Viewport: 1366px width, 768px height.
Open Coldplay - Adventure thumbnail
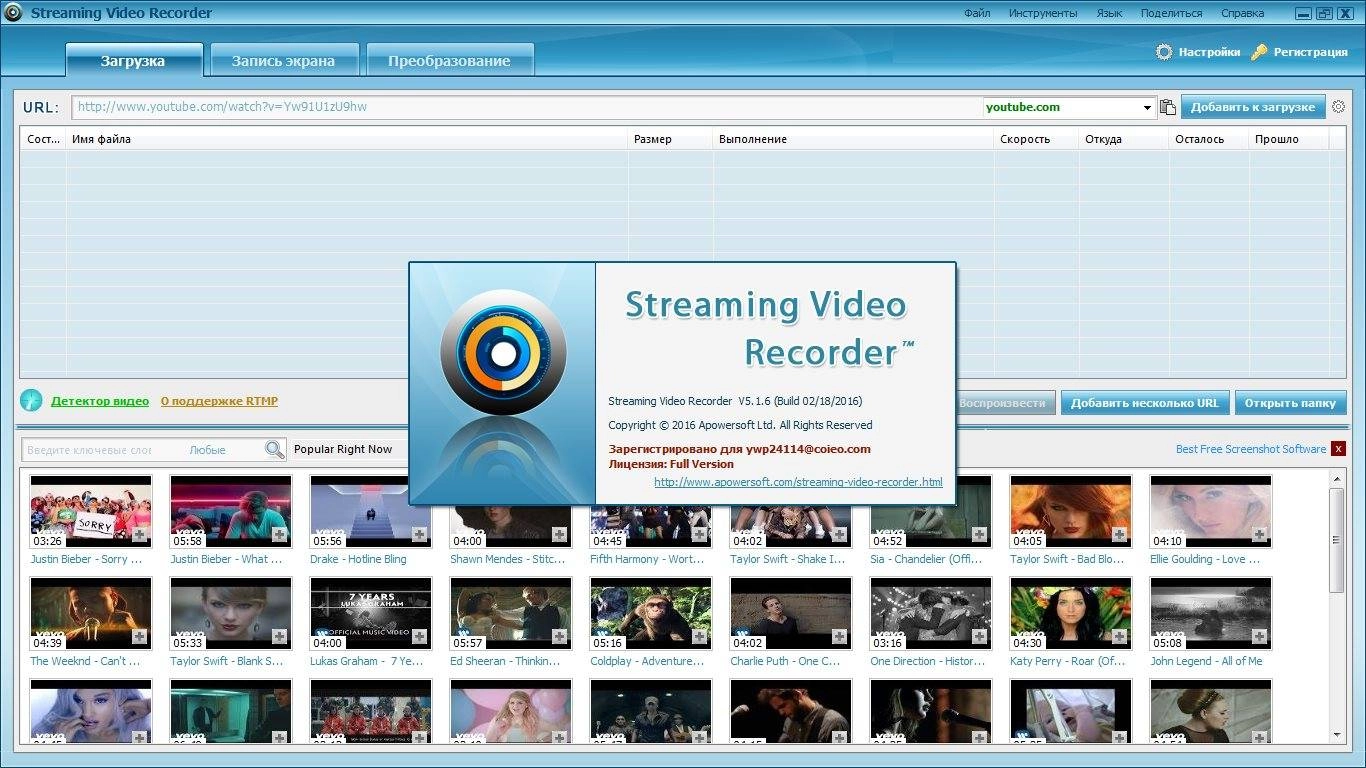pos(651,613)
